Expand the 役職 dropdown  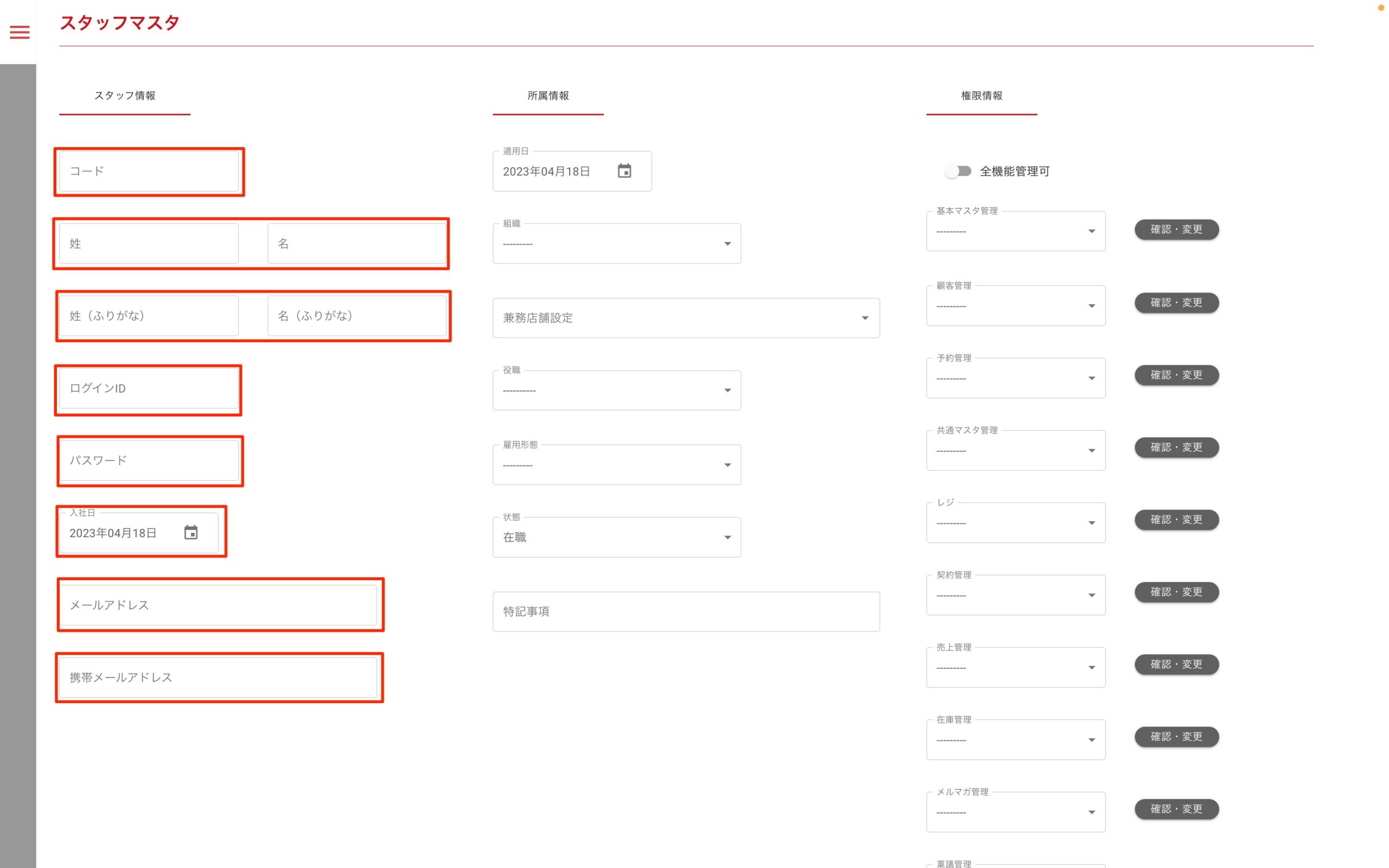click(x=616, y=391)
